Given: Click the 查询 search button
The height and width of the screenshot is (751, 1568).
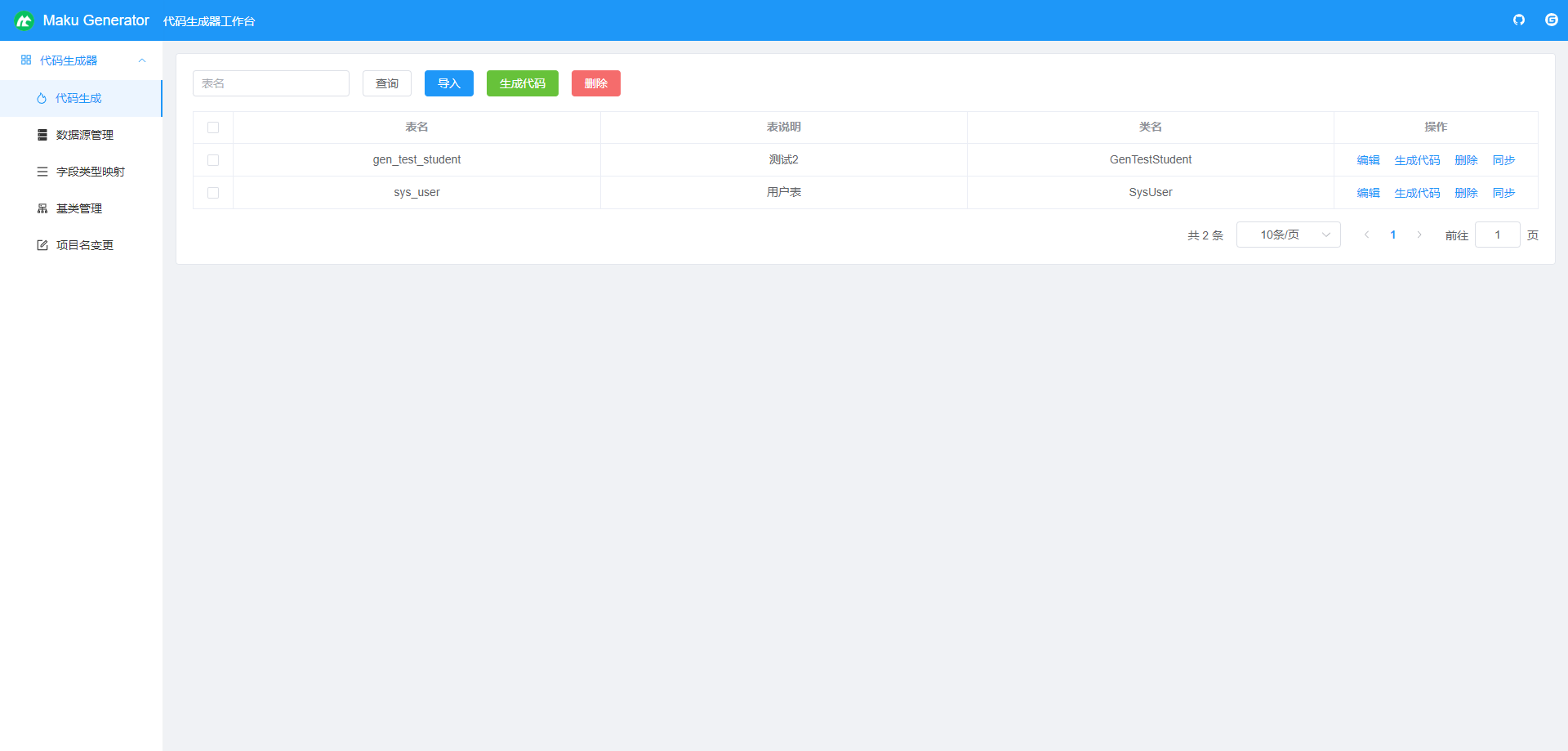Looking at the screenshot, I should pyautogui.click(x=387, y=83).
